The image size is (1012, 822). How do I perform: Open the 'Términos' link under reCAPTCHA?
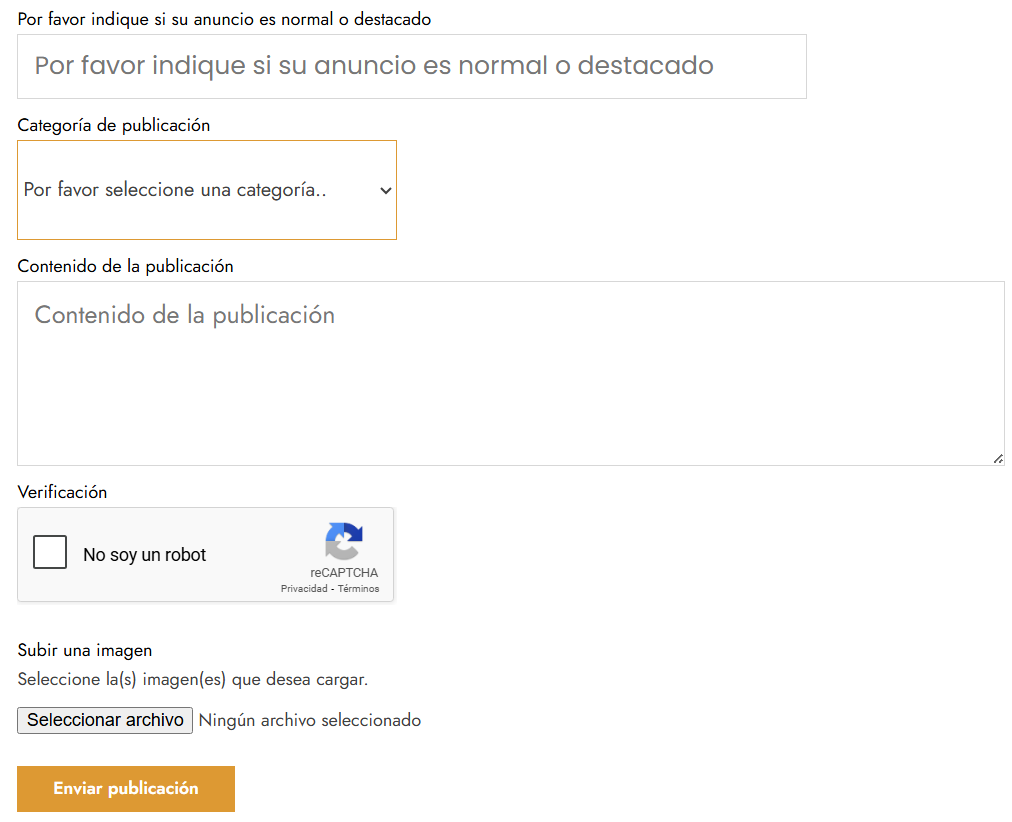point(359,588)
